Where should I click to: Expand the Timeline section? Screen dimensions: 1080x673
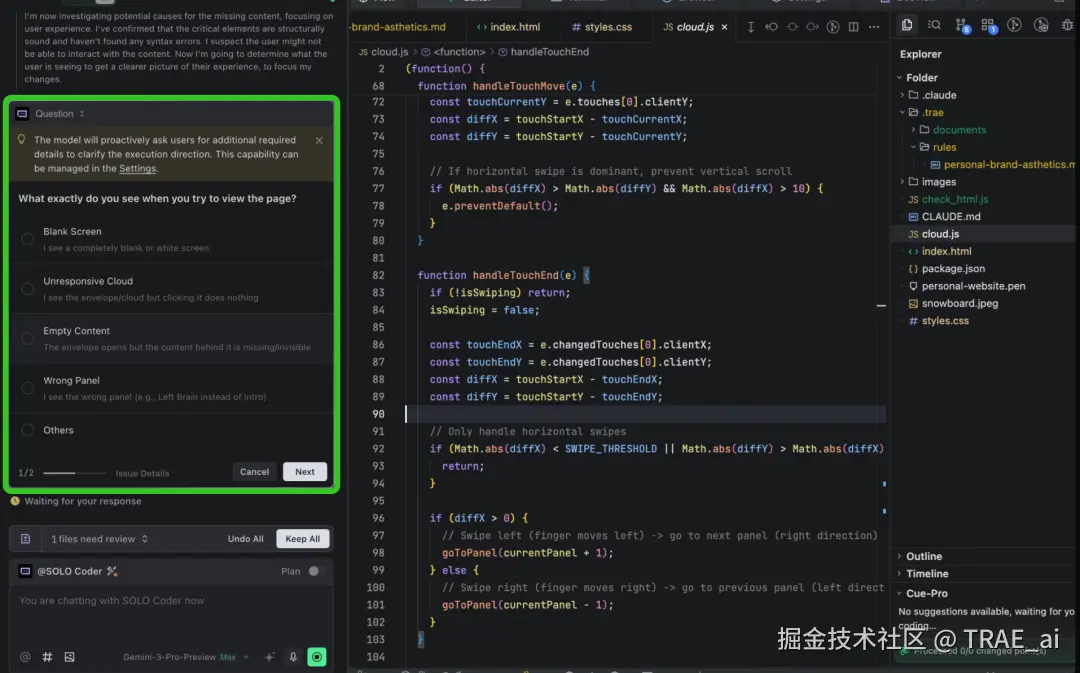[x=899, y=573]
